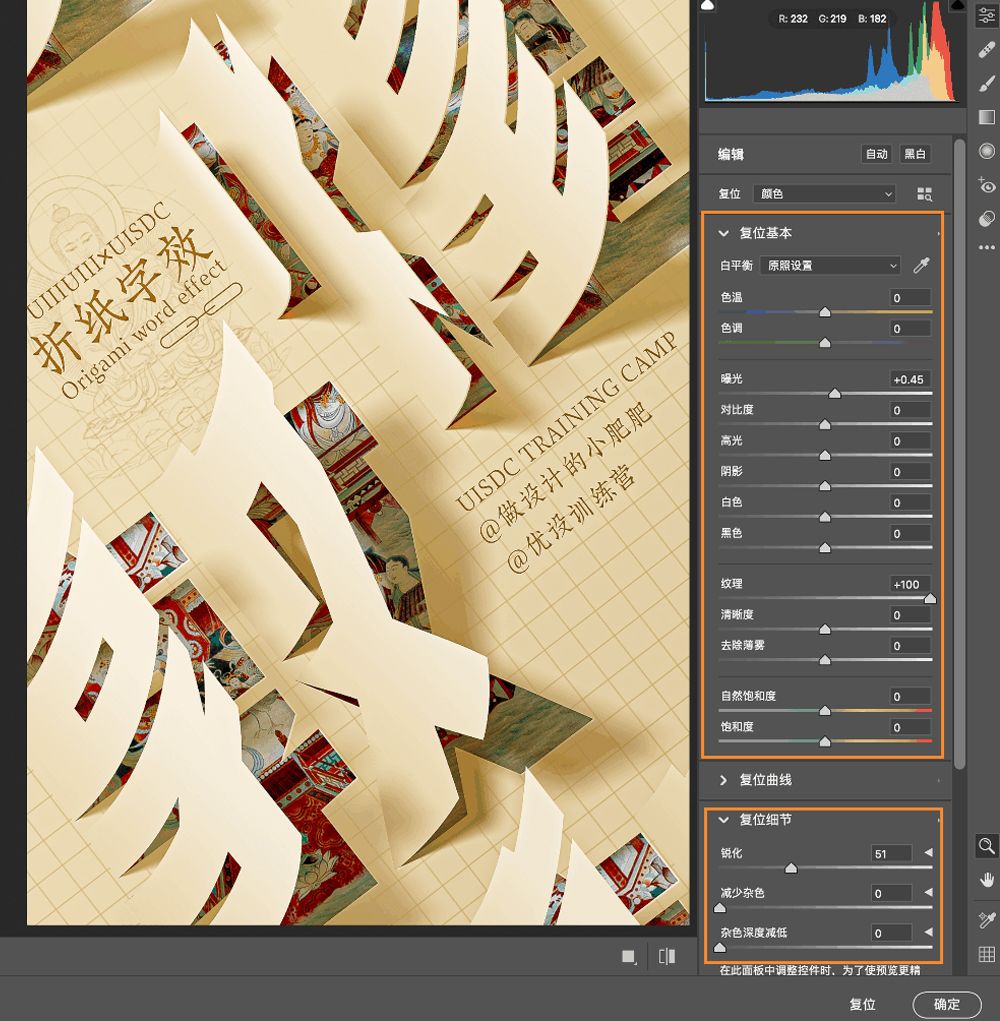
Task: Click the 黑白 black and white button
Action: [915, 154]
